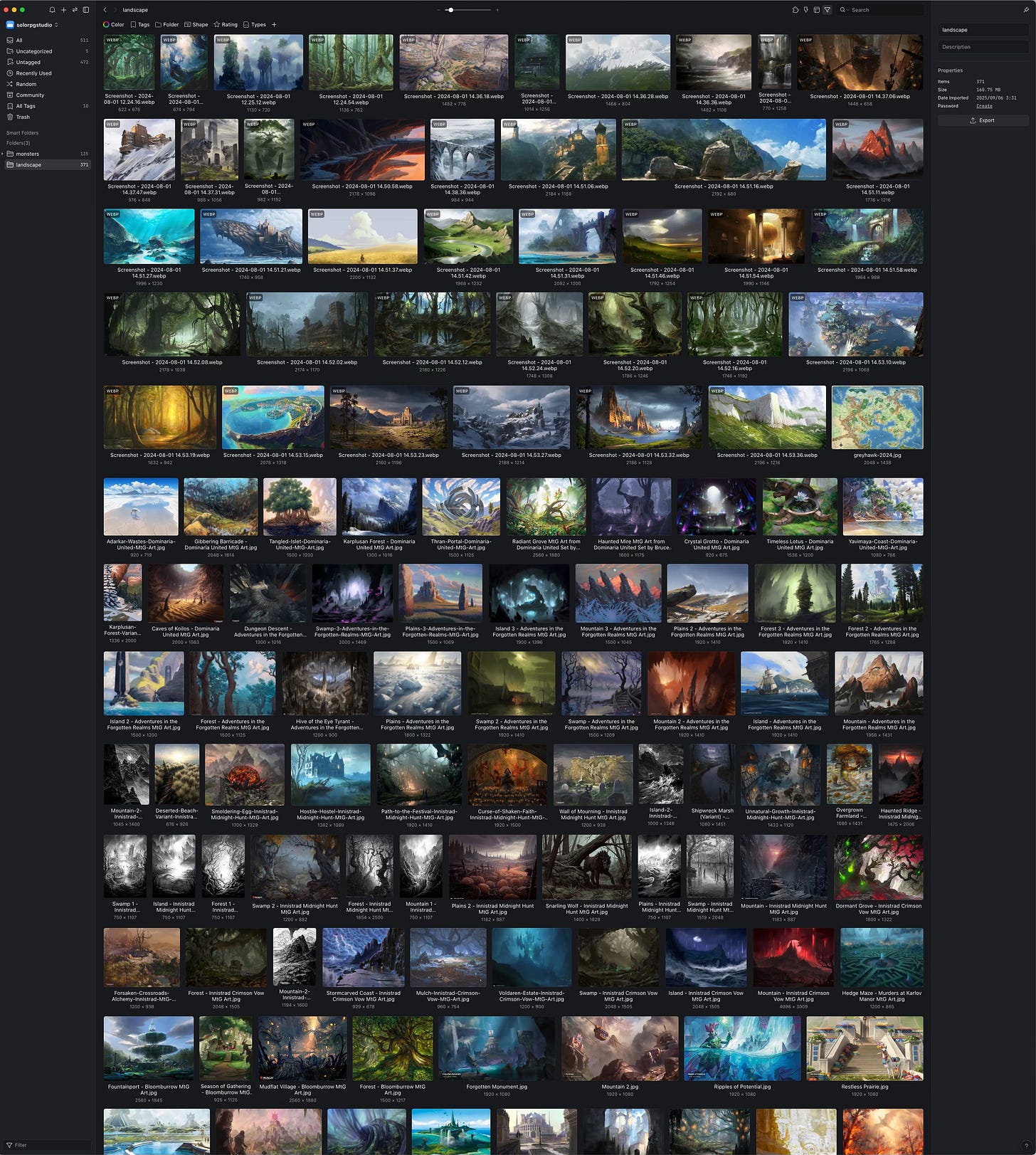Open the search options magnifier dropdown
This screenshot has height=1155, width=1036.
(844, 10)
